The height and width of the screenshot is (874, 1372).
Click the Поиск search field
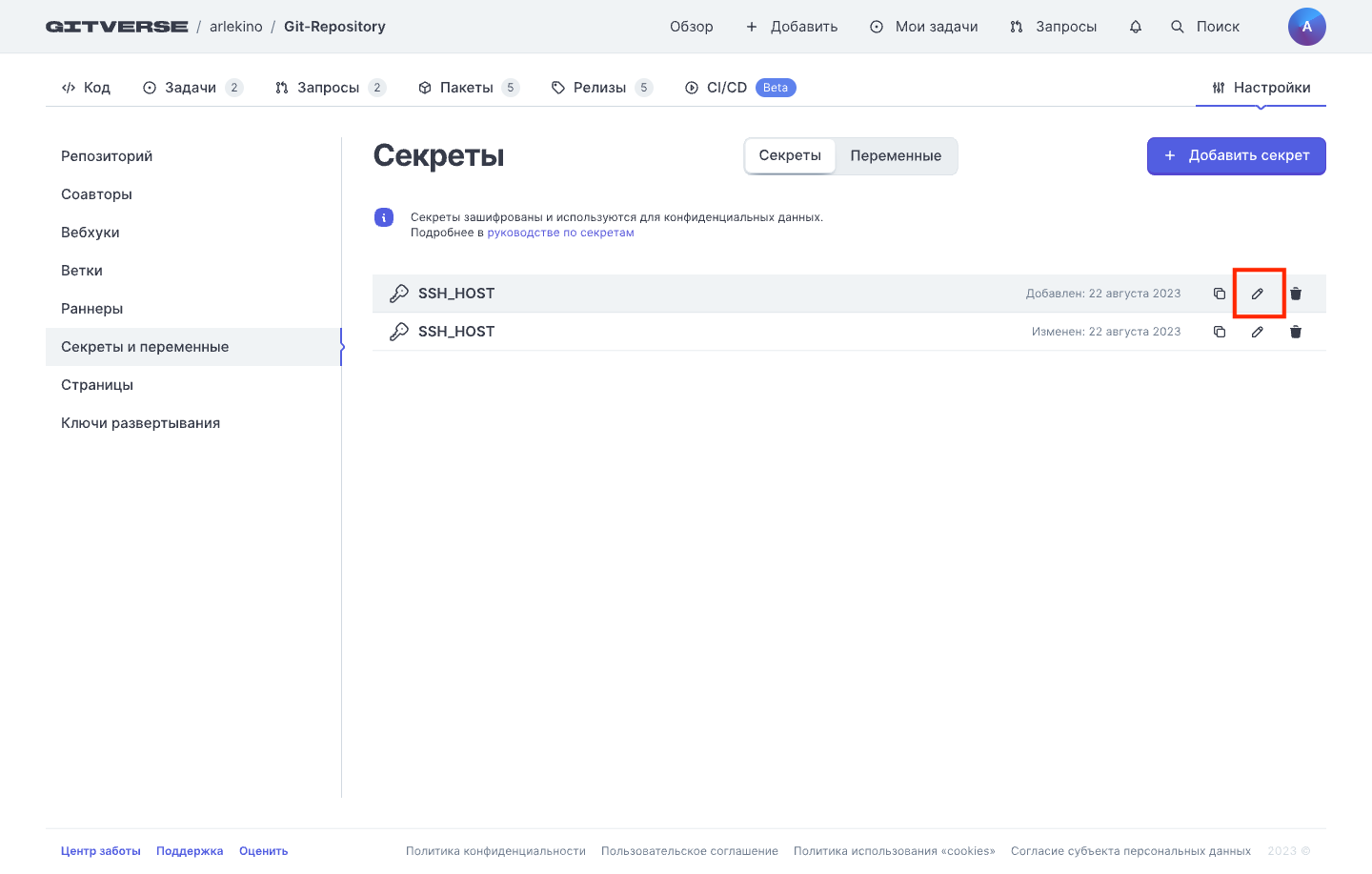(x=1206, y=27)
